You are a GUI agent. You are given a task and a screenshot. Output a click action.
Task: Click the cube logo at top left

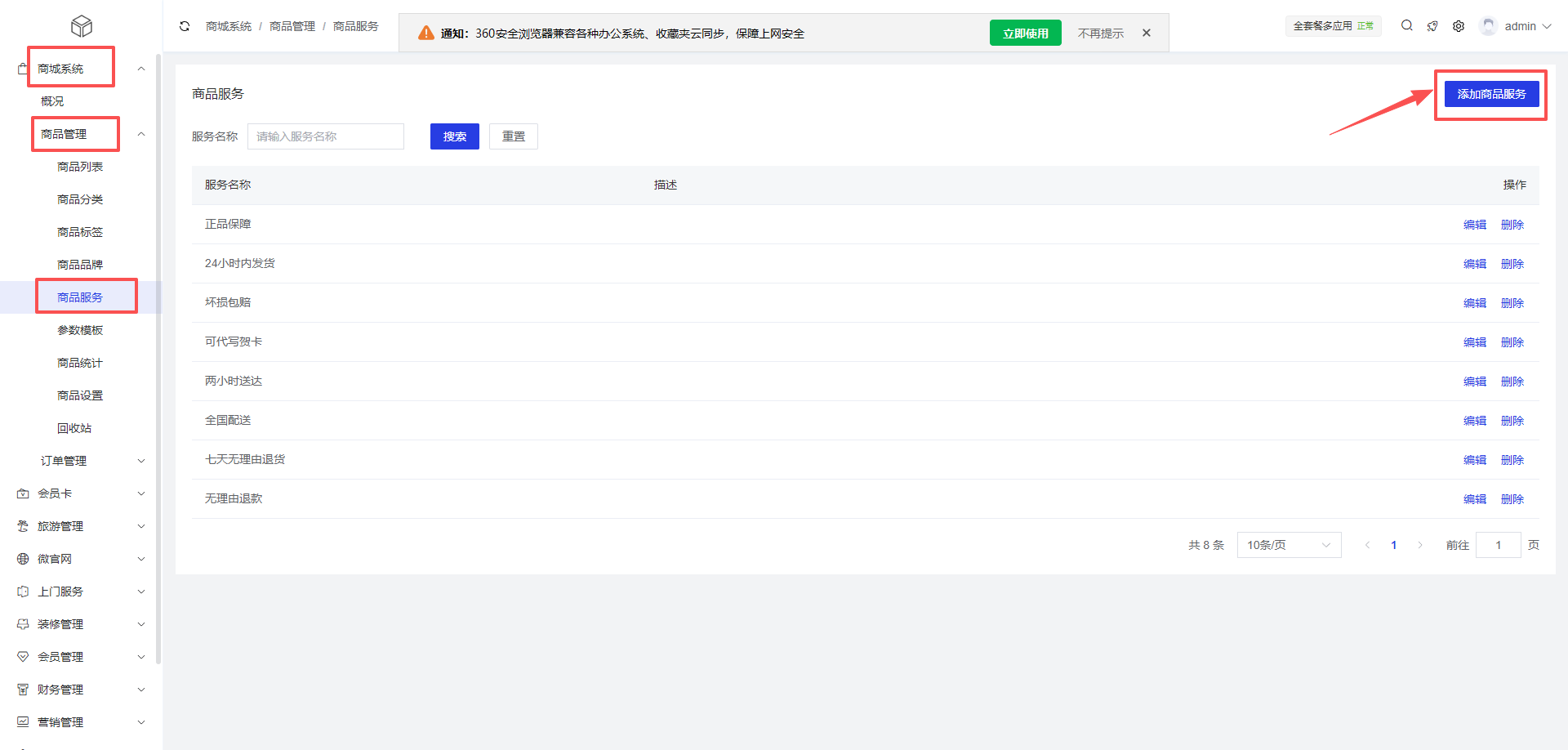(x=82, y=26)
